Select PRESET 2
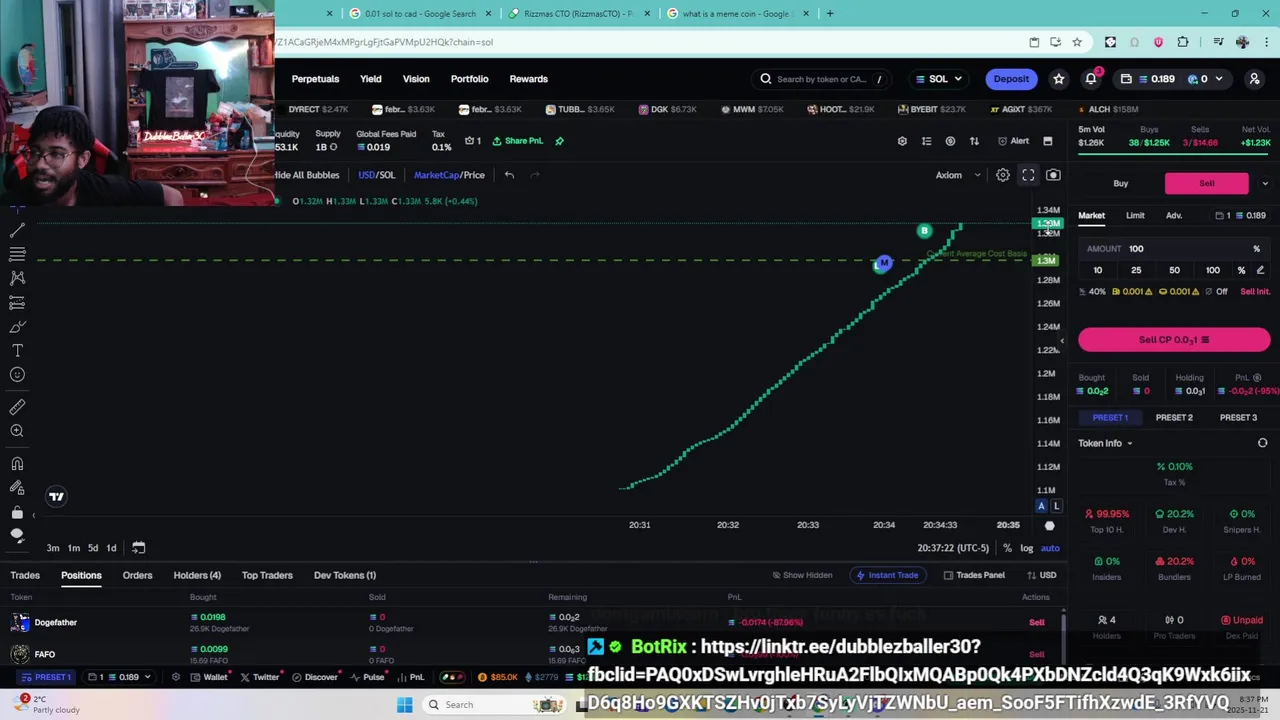The width and height of the screenshot is (1280, 720). point(1174,418)
